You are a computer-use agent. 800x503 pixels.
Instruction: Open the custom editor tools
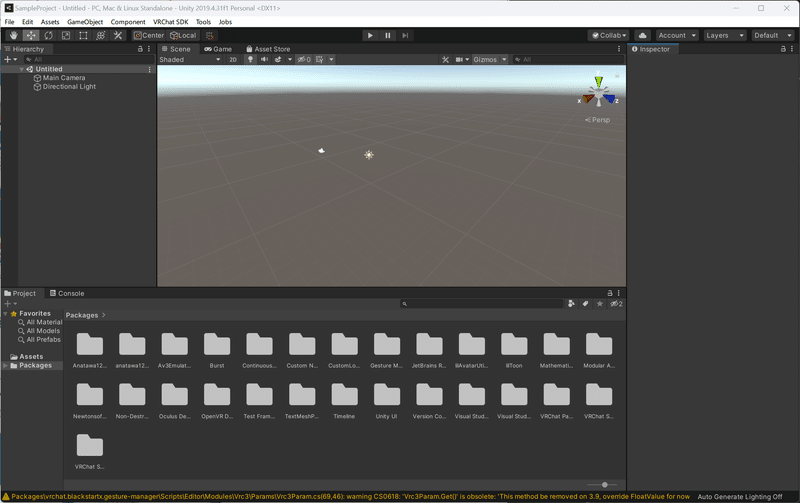coord(118,35)
